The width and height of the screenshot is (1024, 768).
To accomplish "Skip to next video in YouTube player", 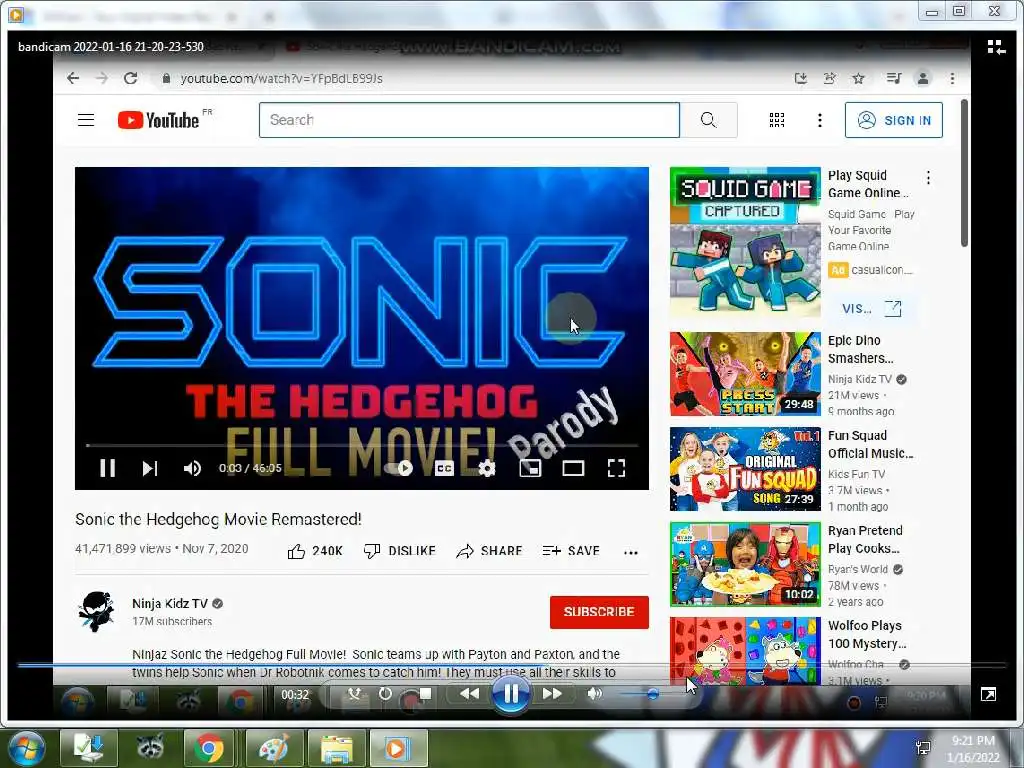I will (150, 468).
